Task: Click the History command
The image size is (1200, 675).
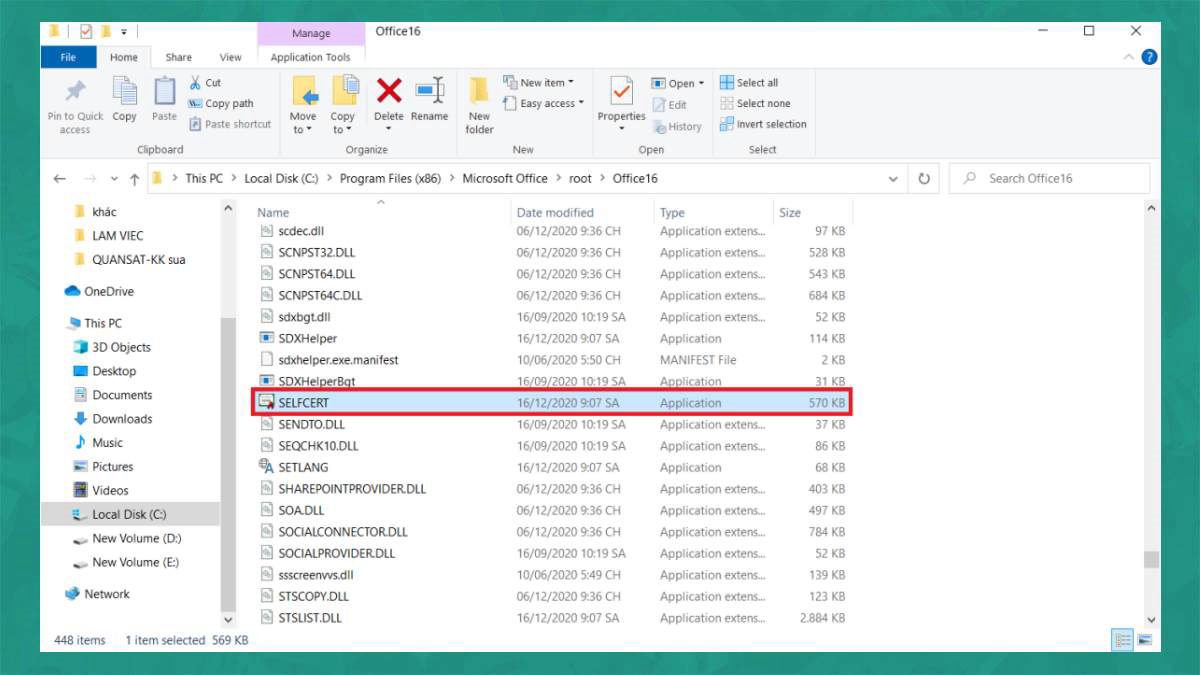Action: [x=677, y=126]
